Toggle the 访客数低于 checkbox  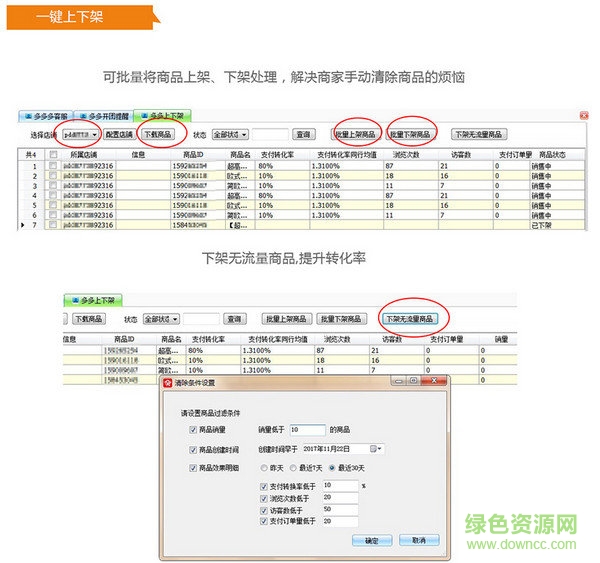coord(263,510)
